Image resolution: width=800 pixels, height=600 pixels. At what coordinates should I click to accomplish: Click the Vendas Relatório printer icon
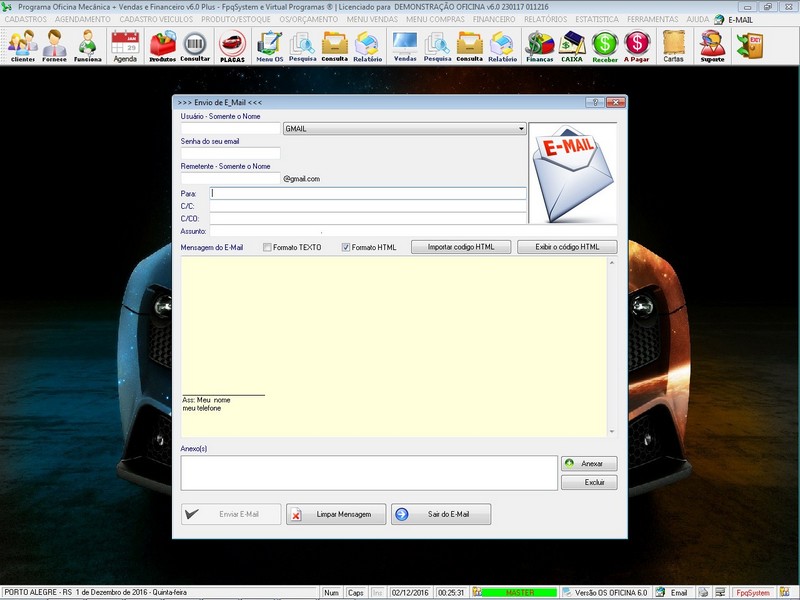tap(503, 45)
